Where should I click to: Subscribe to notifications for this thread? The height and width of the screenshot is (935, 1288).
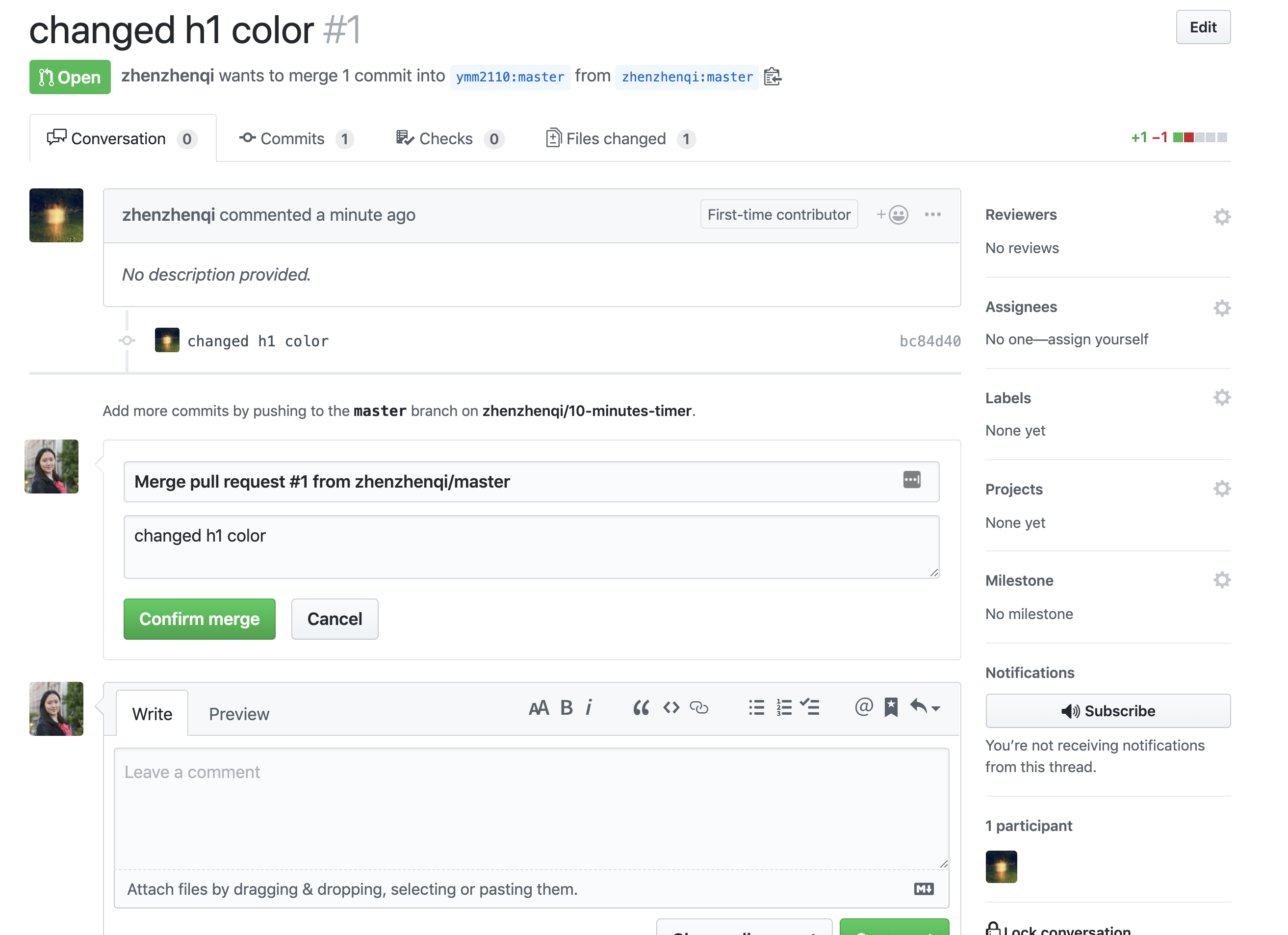[1108, 711]
